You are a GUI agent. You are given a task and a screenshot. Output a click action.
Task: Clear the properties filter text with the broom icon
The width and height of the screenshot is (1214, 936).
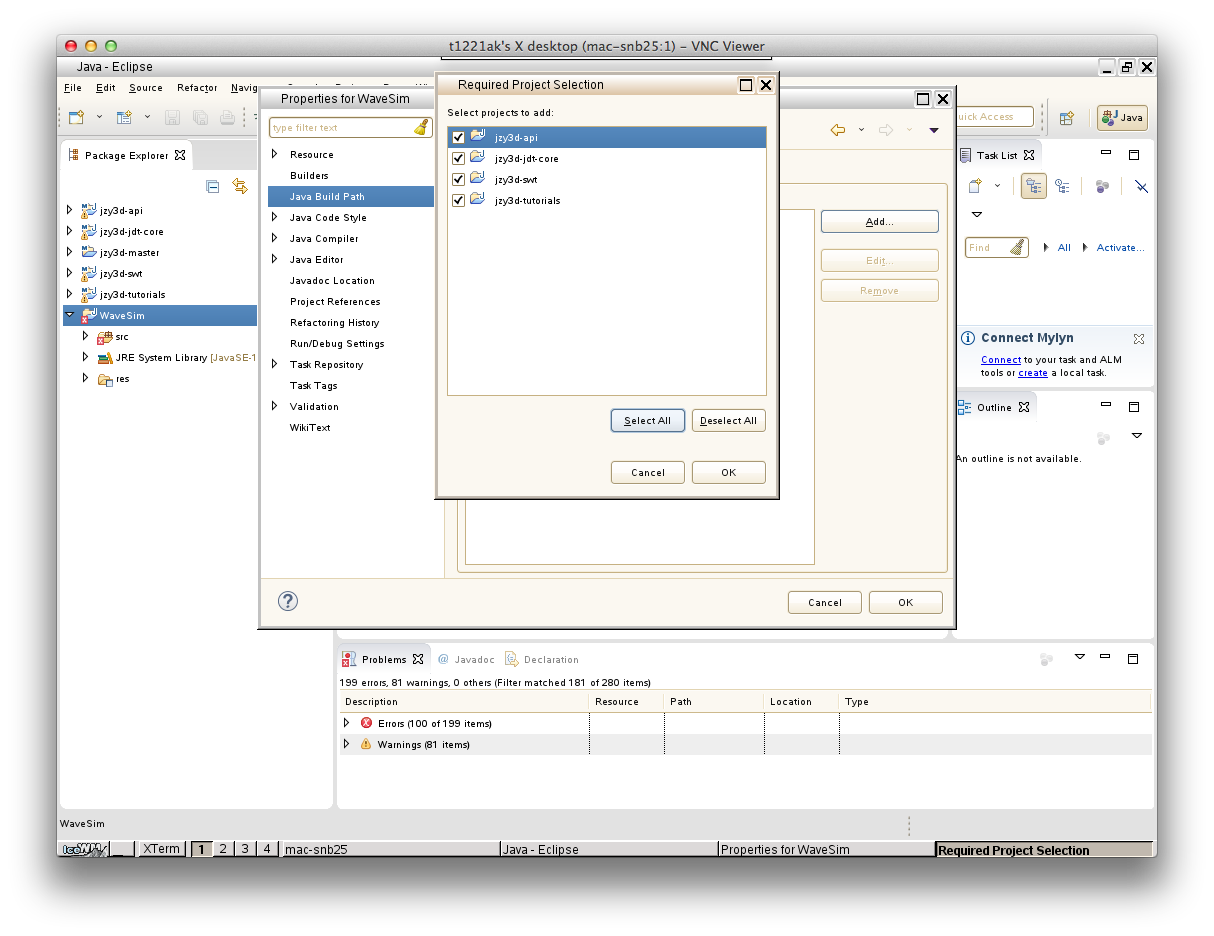(x=421, y=128)
